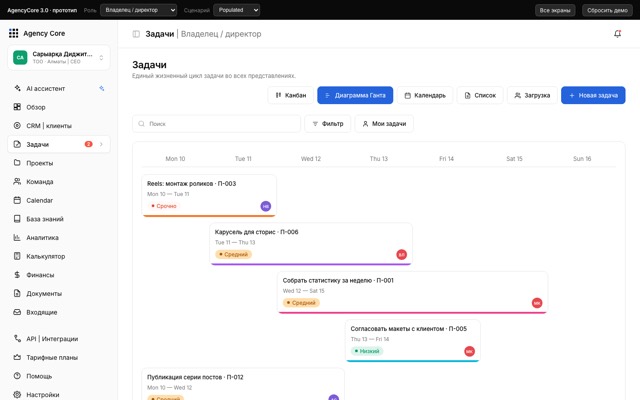Open the Сценарий dropdown Populated
The width and height of the screenshot is (640, 400).
pos(237,10)
